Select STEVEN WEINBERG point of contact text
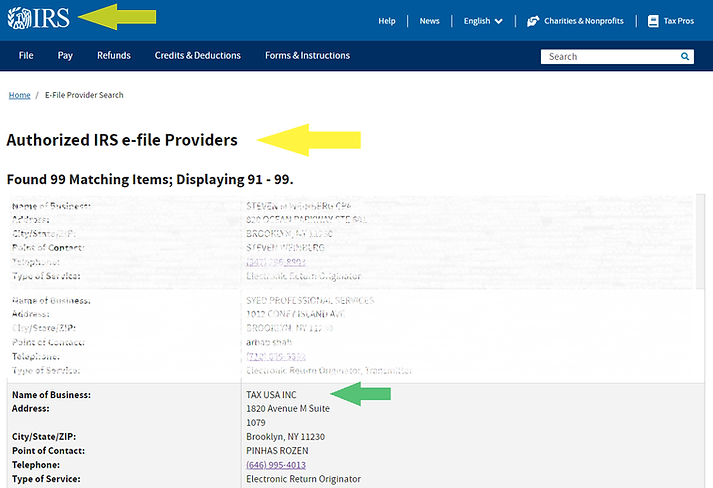The image size is (713, 488). click(x=285, y=248)
